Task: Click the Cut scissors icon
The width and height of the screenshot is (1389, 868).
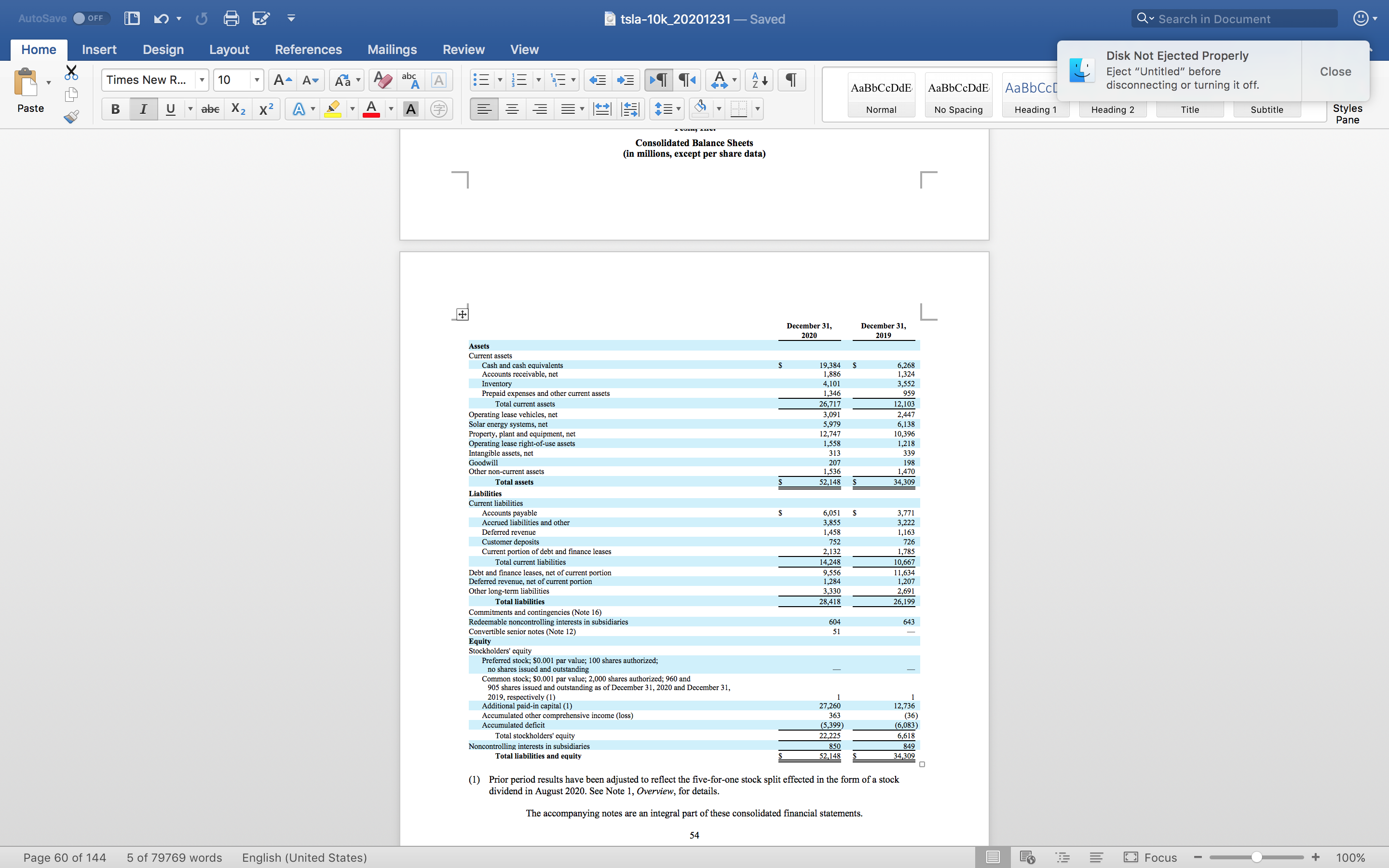Action: pyautogui.click(x=71, y=72)
